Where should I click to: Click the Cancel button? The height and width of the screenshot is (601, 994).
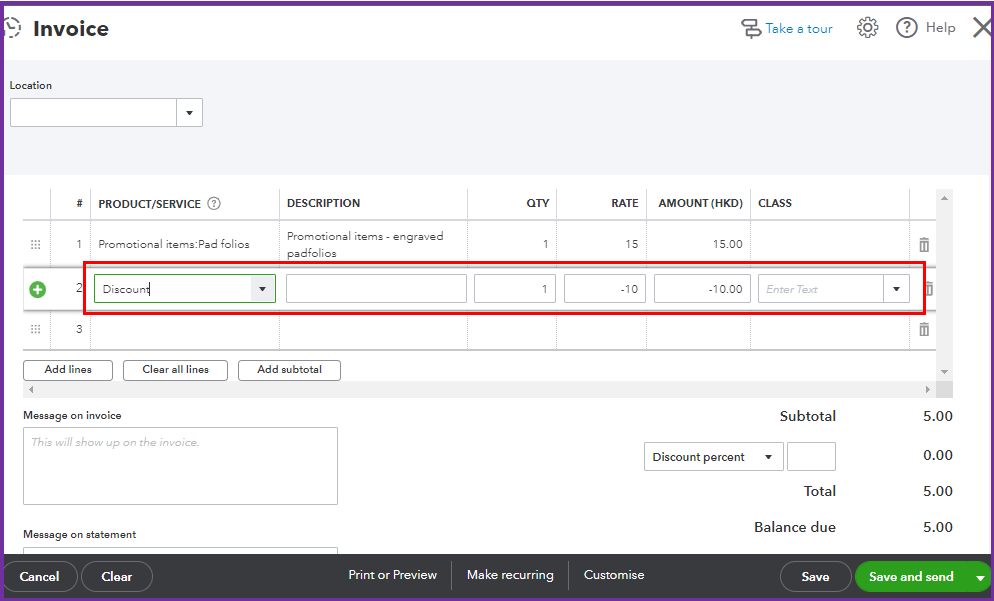[39, 576]
